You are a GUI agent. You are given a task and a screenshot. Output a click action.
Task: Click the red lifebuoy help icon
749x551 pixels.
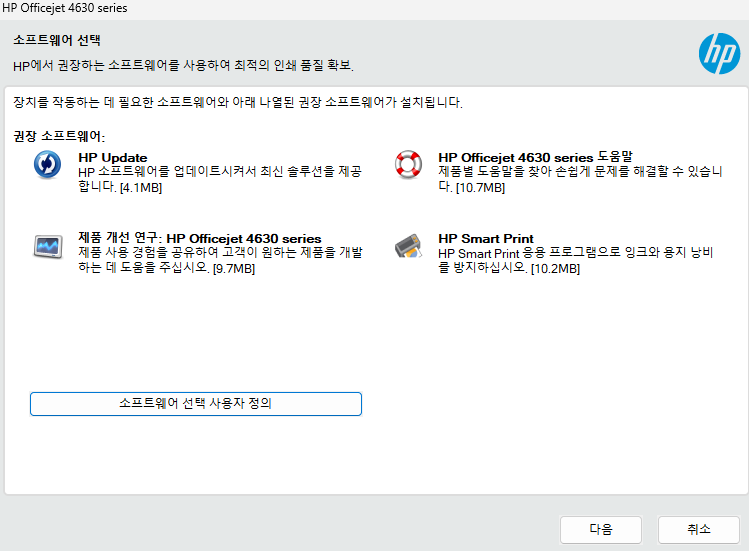point(408,164)
